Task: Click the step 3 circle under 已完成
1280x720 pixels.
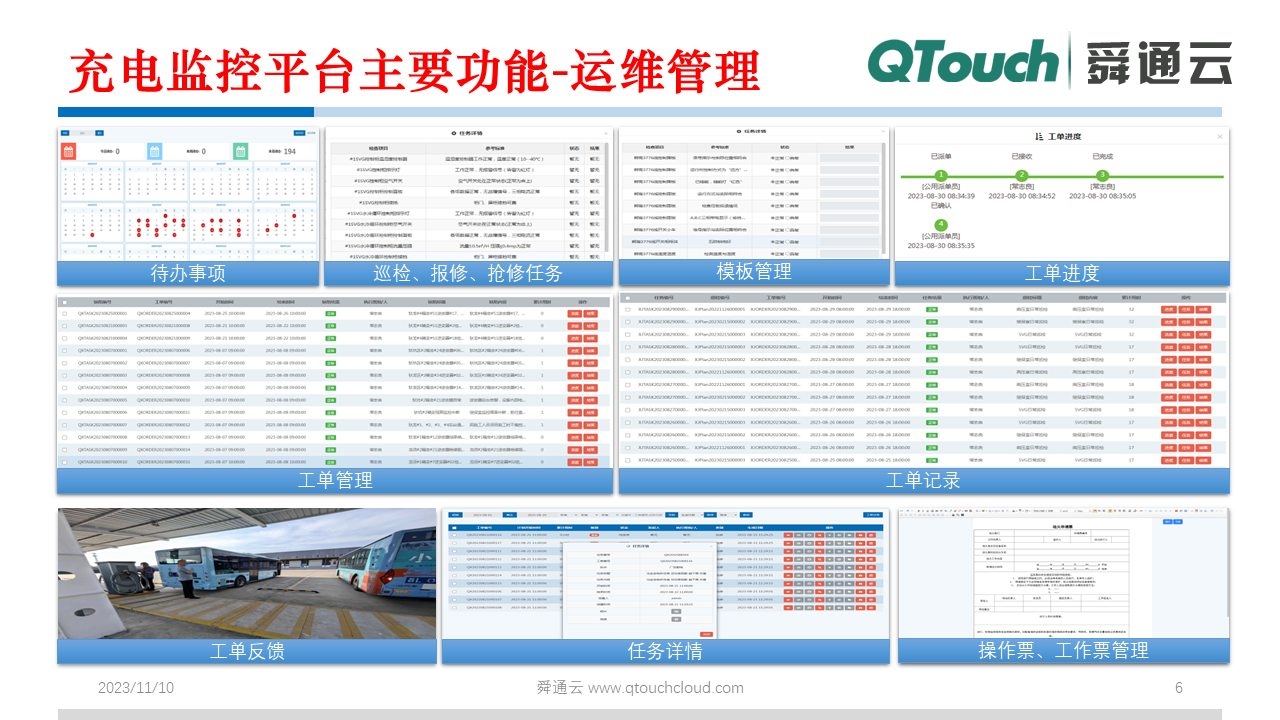Action: (1103, 176)
